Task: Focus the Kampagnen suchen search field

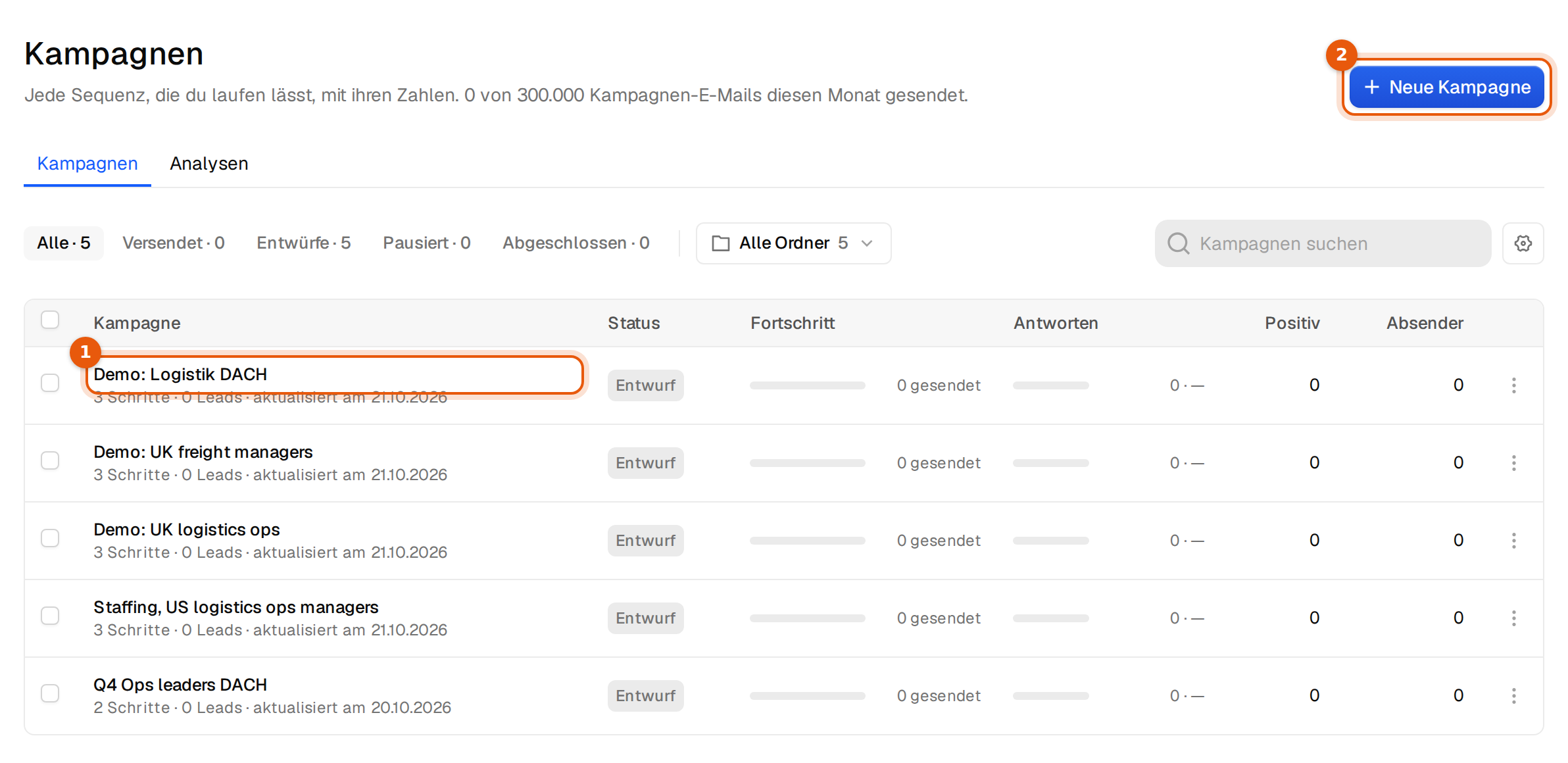Action: pos(1323,243)
